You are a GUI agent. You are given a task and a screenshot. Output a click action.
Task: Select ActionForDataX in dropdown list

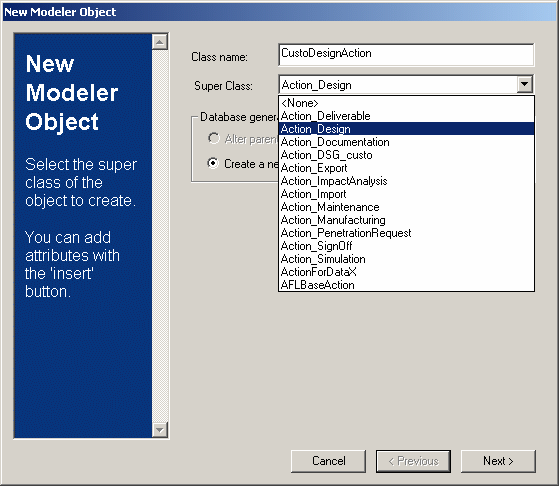pos(406,272)
